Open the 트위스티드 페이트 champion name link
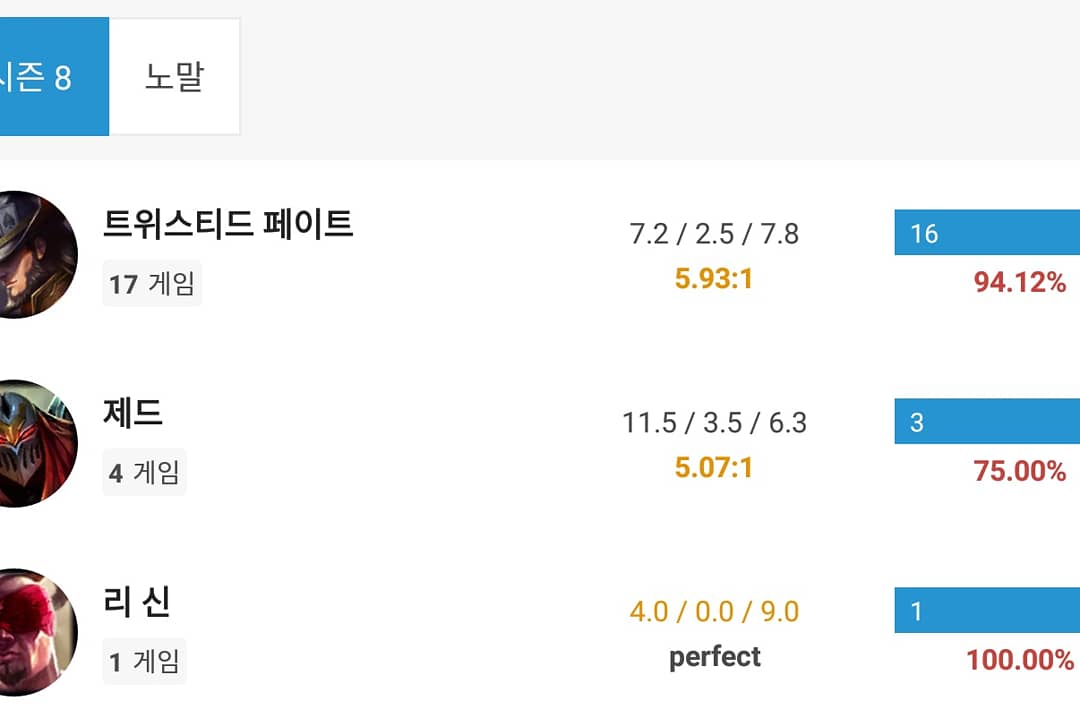1080x718 pixels. pos(228,224)
